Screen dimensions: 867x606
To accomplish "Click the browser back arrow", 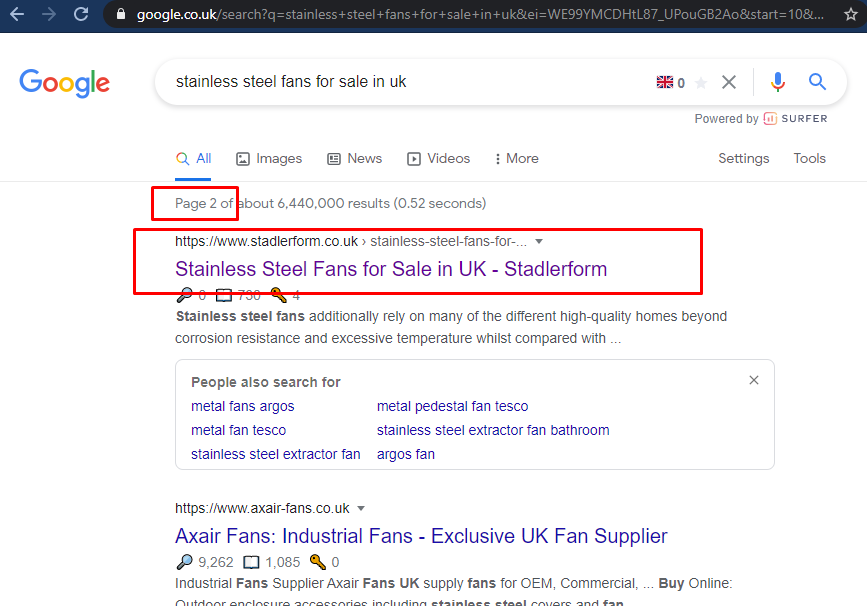I will click(x=17, y=14).
